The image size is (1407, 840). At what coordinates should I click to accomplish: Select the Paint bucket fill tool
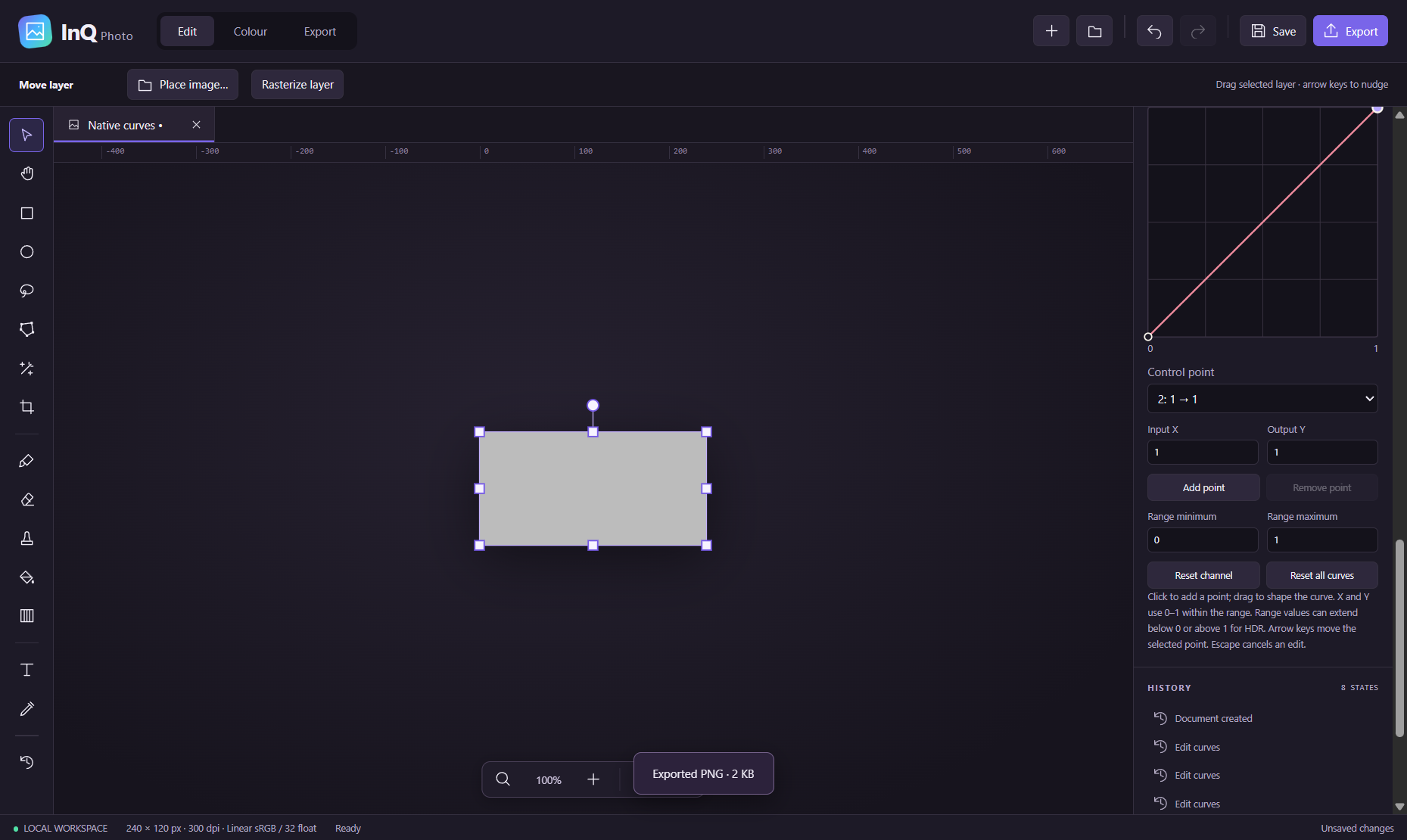pyautogui.click(x=26, y=577)
